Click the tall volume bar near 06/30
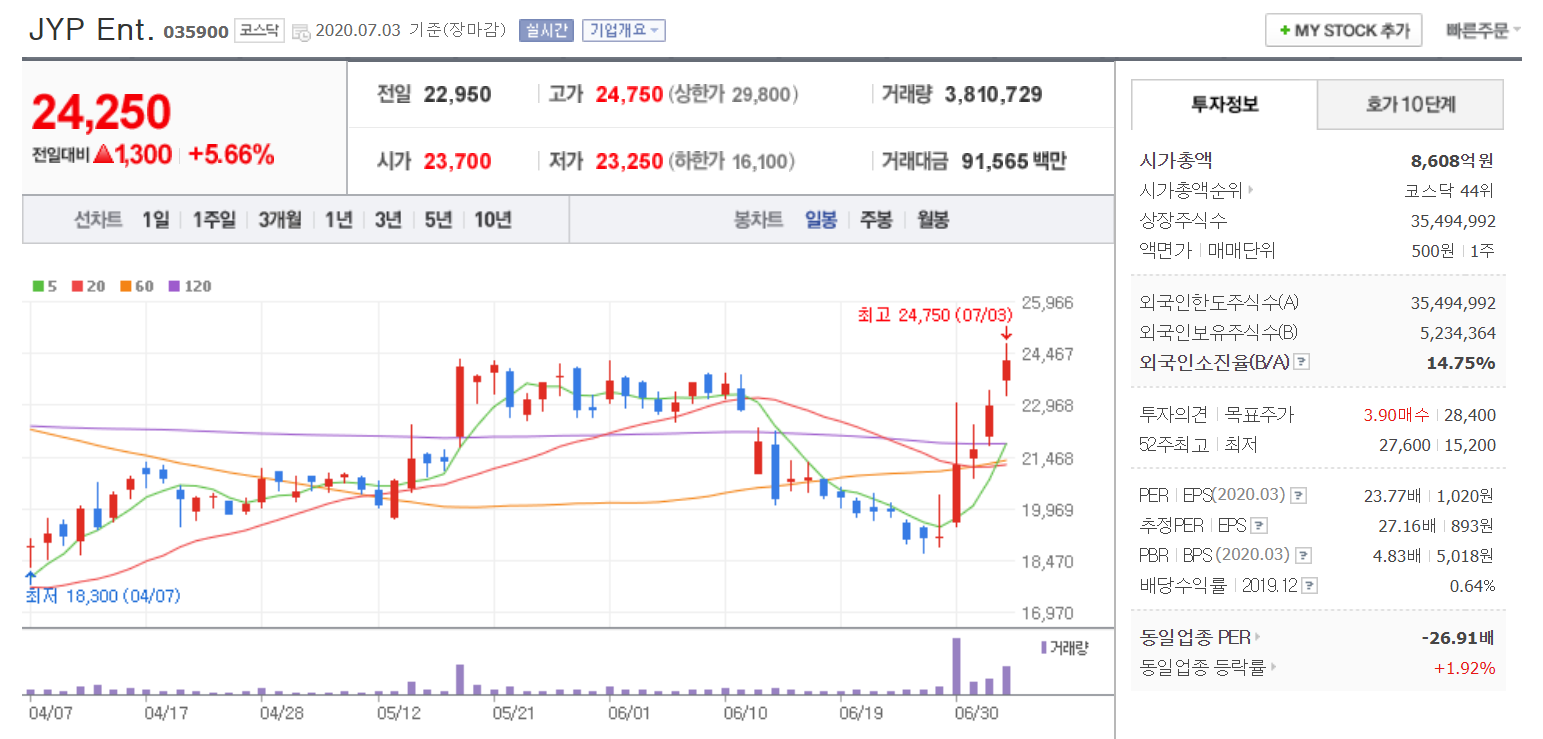1543x739 pixels. [x=956, y=666]
